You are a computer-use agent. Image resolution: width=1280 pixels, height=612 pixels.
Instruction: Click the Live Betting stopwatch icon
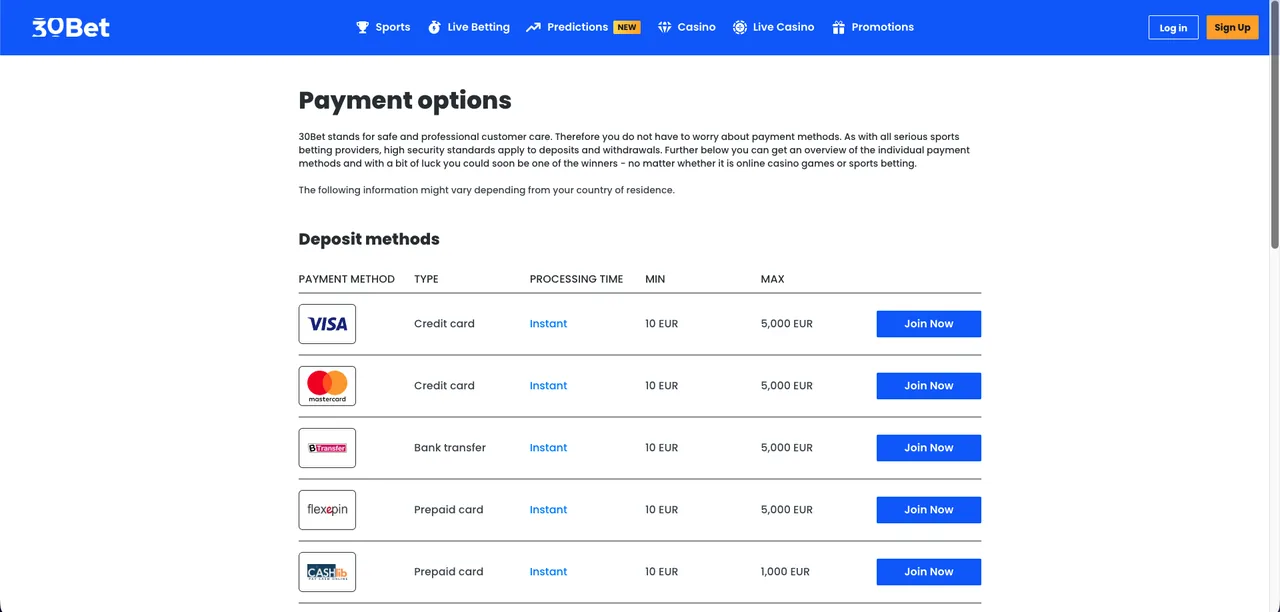pos(434,27)
